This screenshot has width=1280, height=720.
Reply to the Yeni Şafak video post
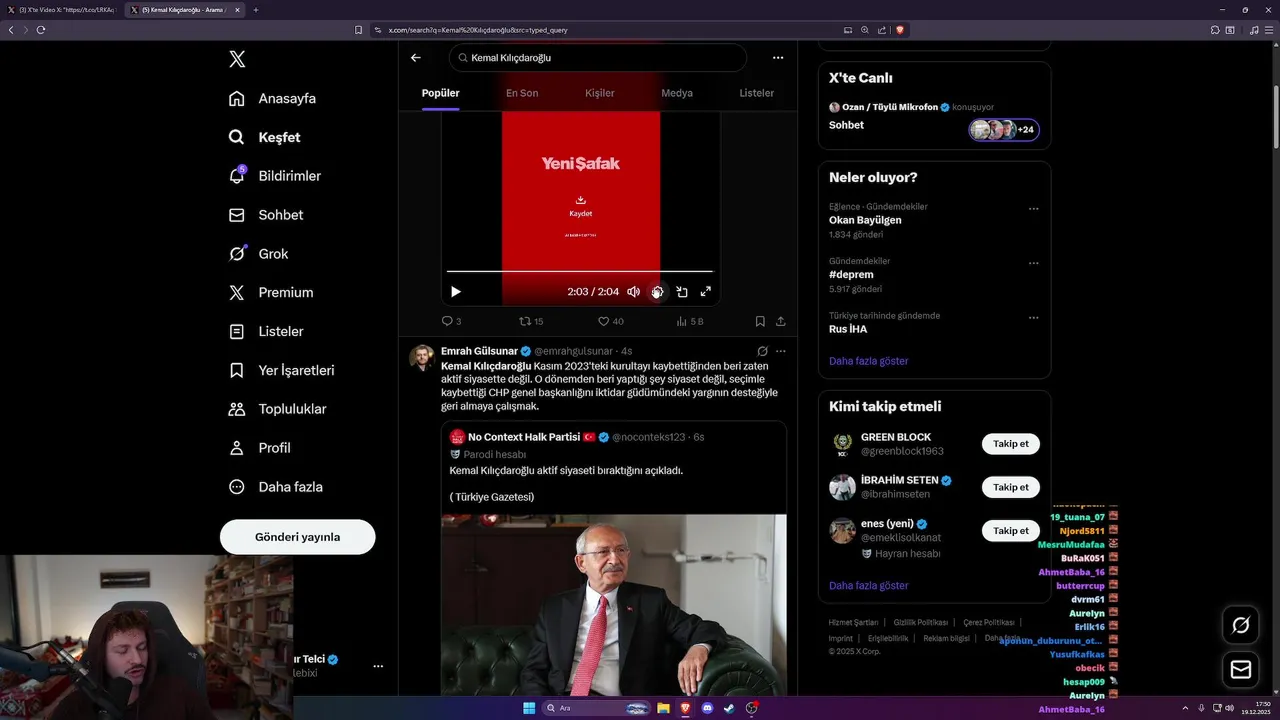[x=451, y=321]
